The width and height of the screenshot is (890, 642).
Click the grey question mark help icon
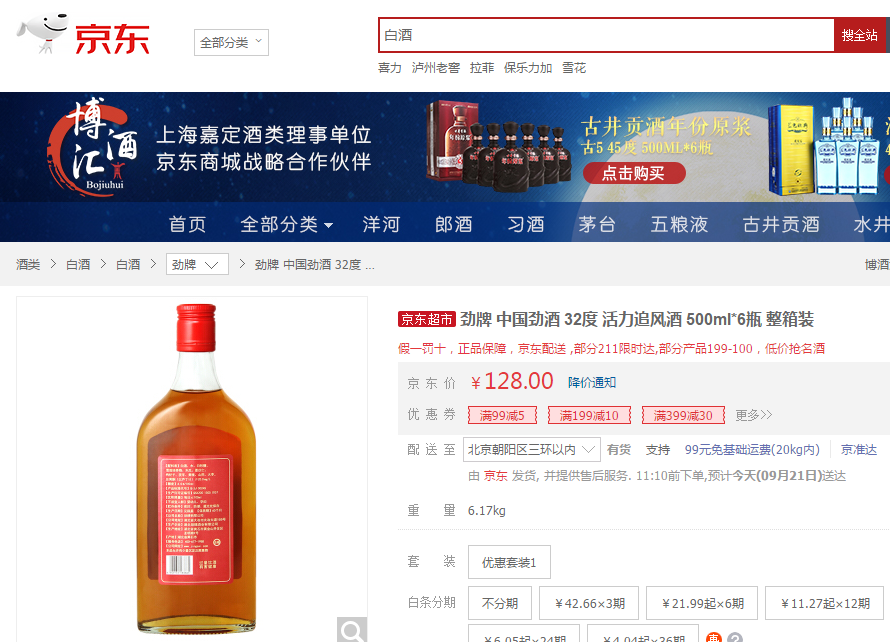(x=735, y=637)
